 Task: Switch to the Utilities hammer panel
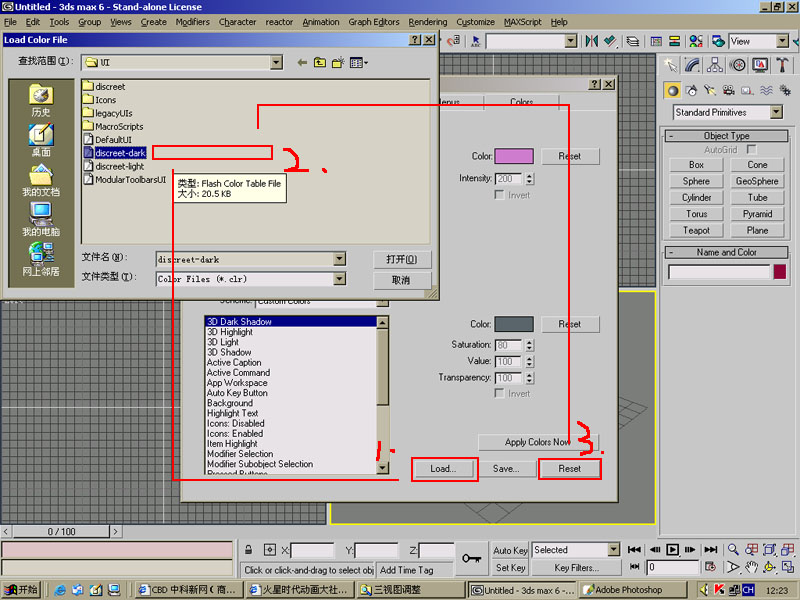click(782, 65)
